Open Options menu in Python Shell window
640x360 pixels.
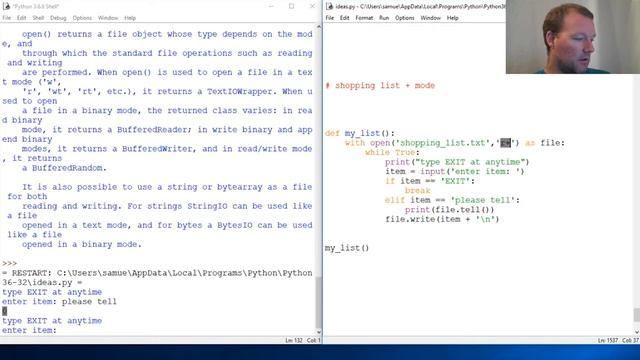[82, 18]
